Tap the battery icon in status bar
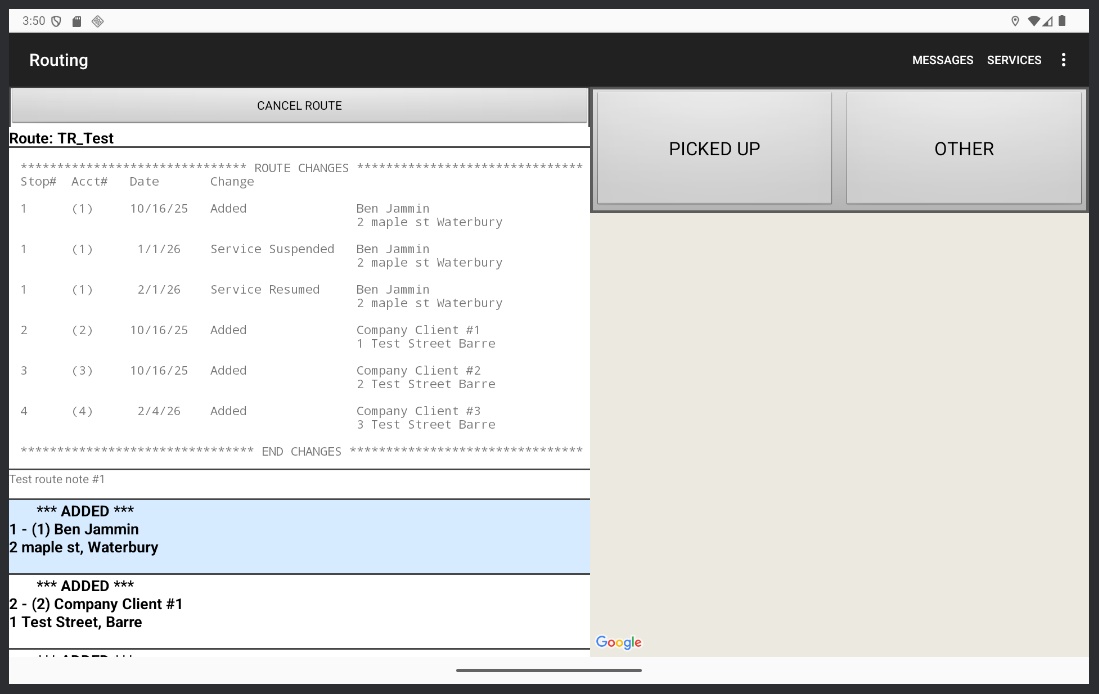The width and height of the screenshot is (1099, 694). pos(1062,21)
